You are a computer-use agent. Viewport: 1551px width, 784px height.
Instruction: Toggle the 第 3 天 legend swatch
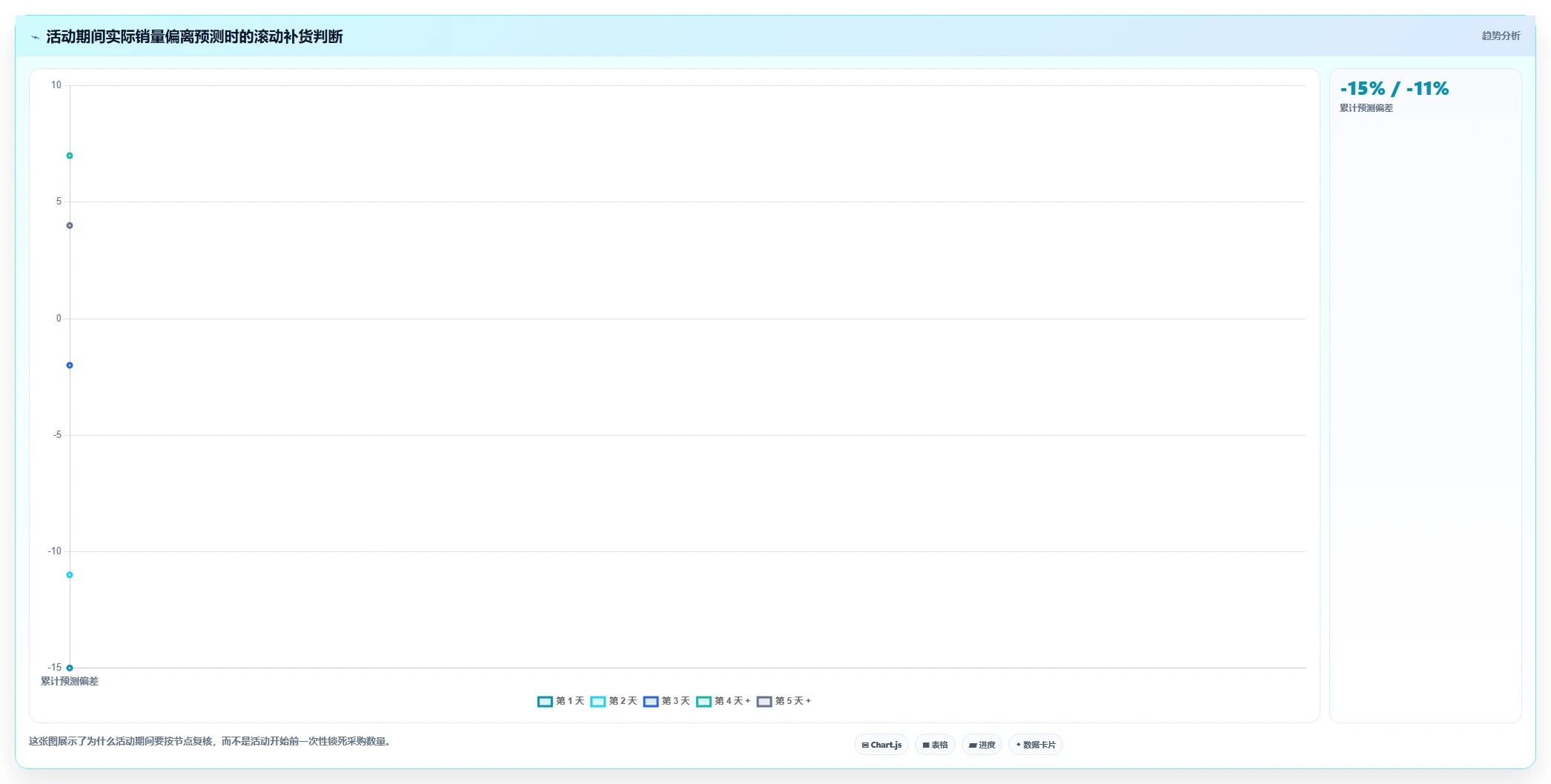point(650,701)
